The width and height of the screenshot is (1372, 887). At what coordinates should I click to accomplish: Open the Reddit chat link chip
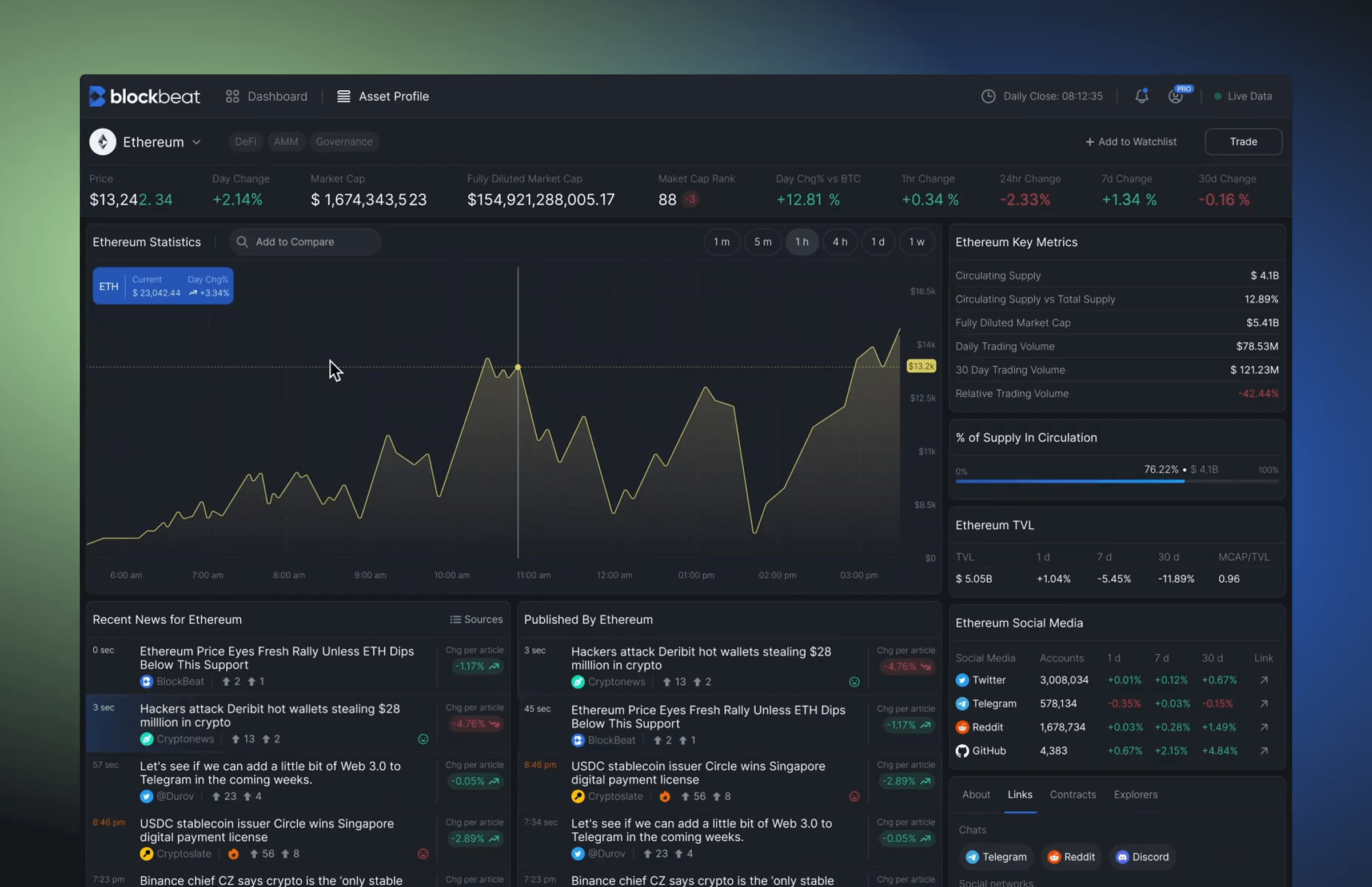tap(1071, 857)
